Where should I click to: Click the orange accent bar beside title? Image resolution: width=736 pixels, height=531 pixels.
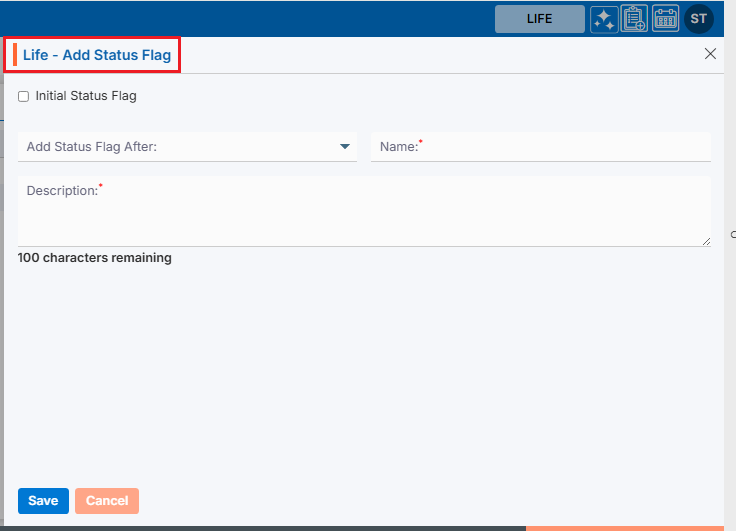(x=15, y=55)
